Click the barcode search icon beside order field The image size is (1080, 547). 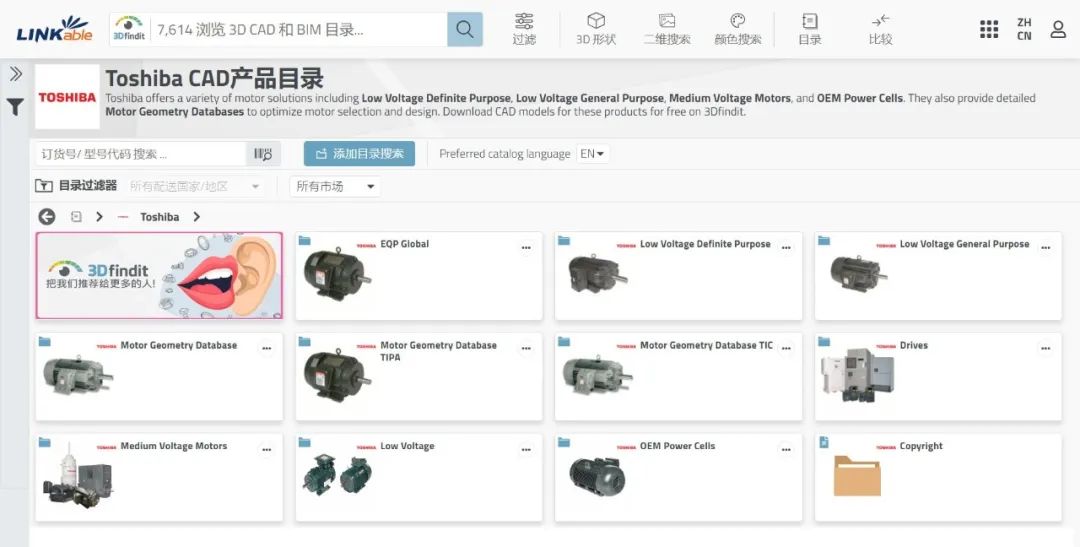(x=263, y=154)
